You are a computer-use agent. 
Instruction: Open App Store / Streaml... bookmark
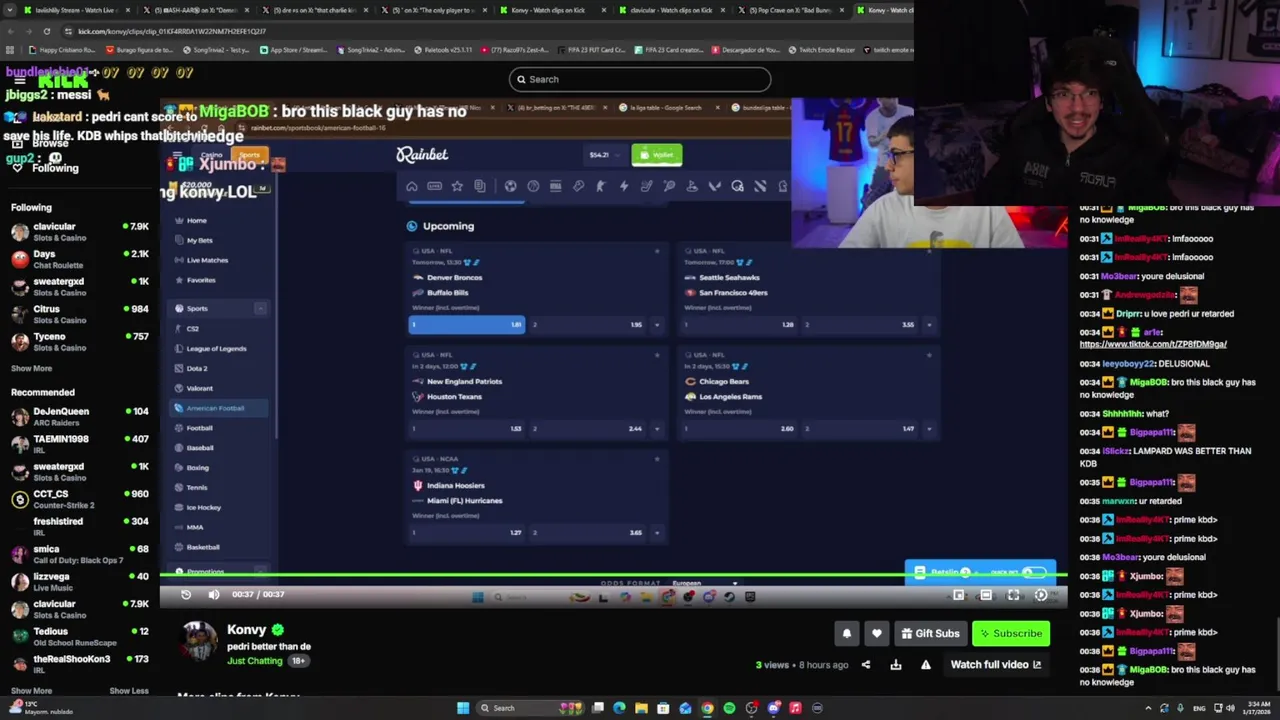(294, 49)
